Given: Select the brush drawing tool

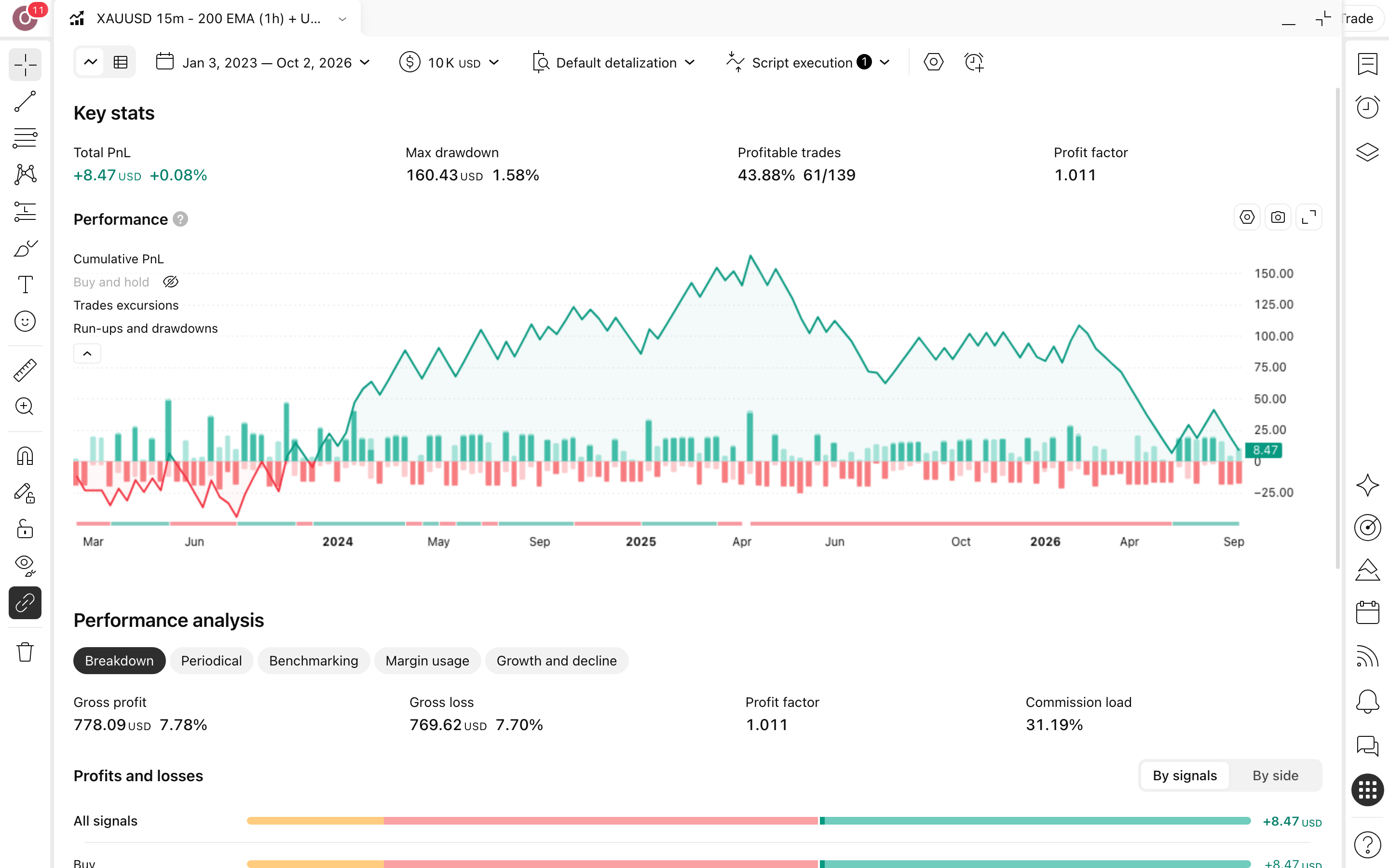Looking at the screenshot, I should click(x=25, y=248).
